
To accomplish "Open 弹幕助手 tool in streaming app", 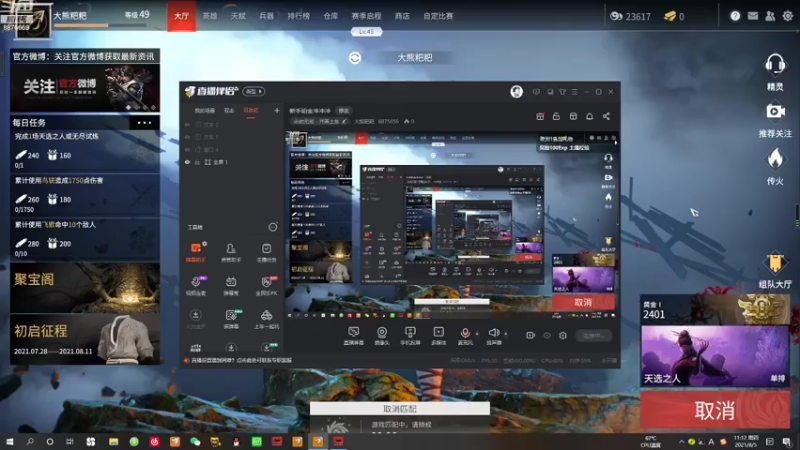I will (x=195, y=252).
